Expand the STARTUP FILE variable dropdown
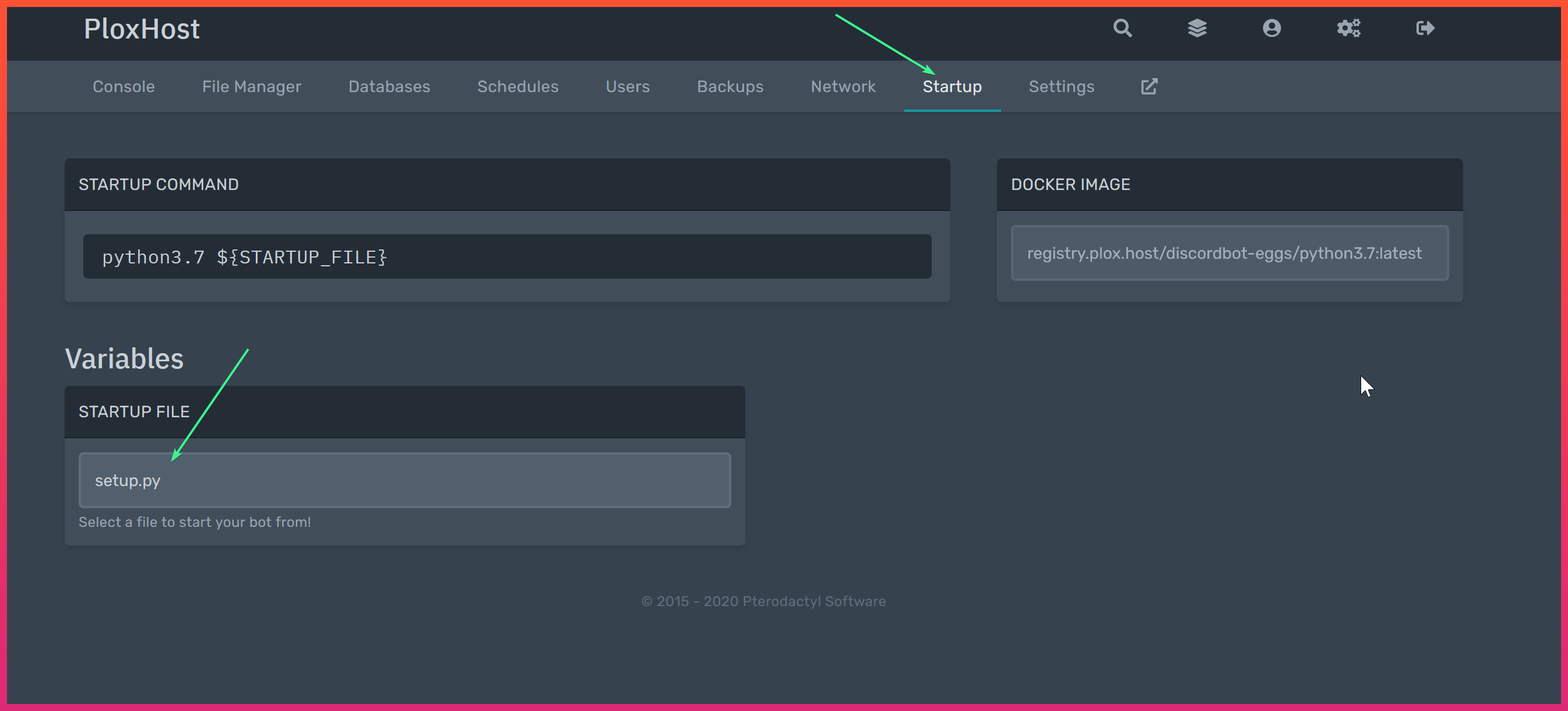 (x=404, y=480)
